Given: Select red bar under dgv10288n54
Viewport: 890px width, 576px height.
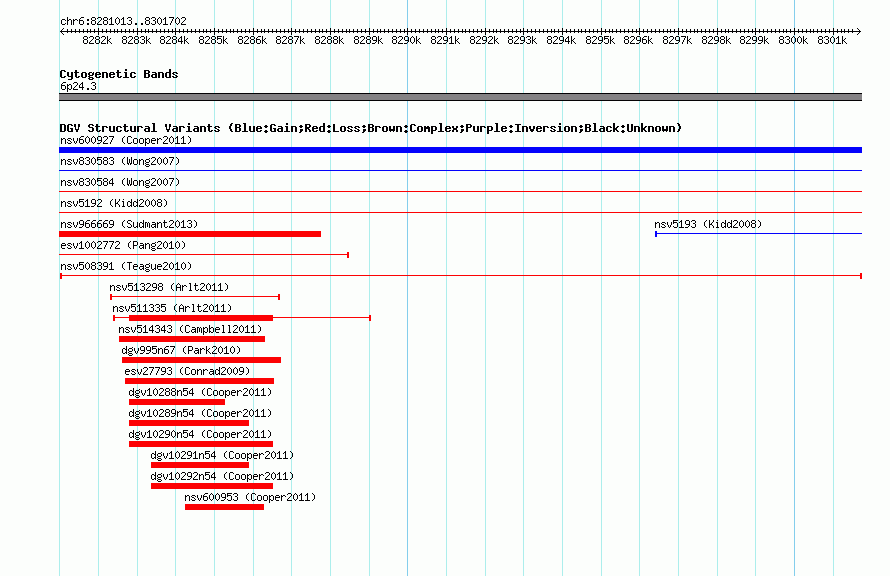Looking at the screenshot, I should tap(177, 402).
